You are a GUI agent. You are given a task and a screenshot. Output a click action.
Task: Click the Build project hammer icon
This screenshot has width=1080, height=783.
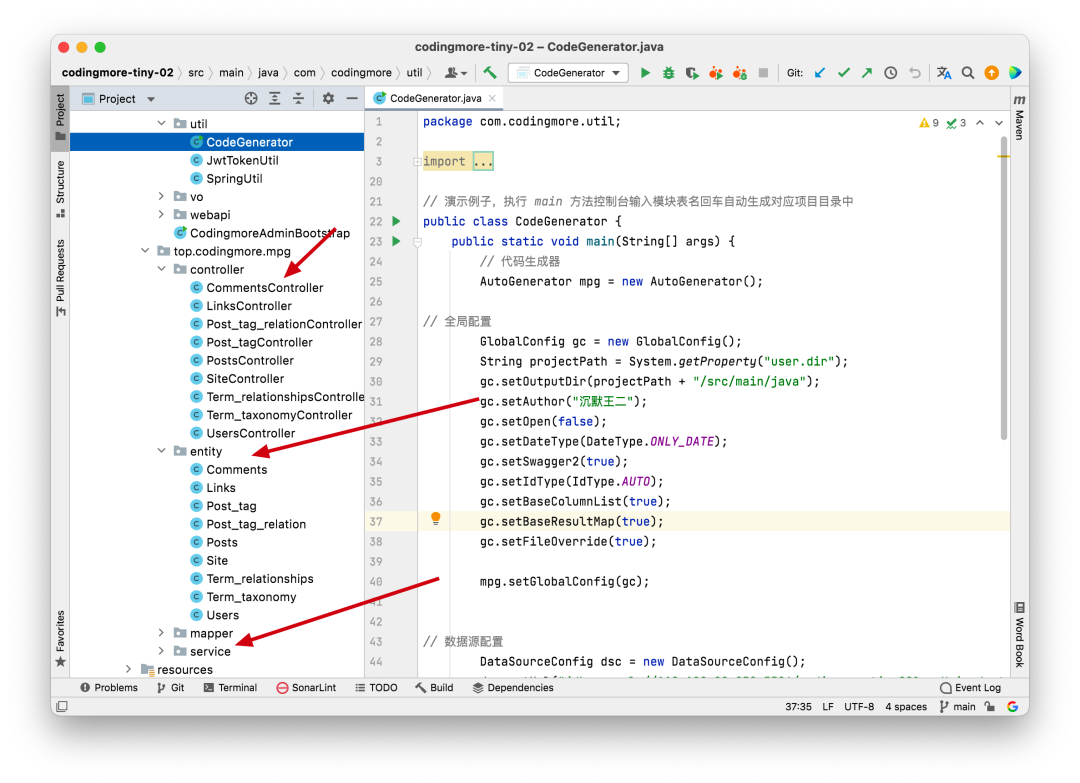click(490, 72)
